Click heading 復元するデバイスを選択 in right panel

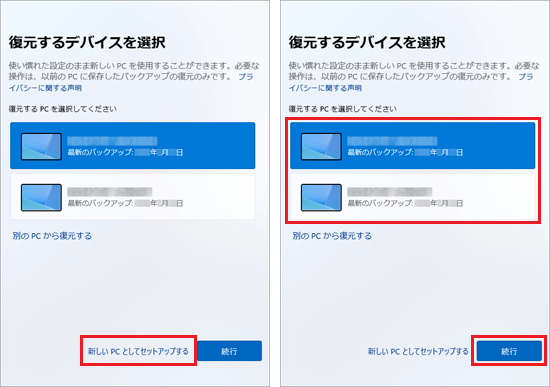click(367, 42)
